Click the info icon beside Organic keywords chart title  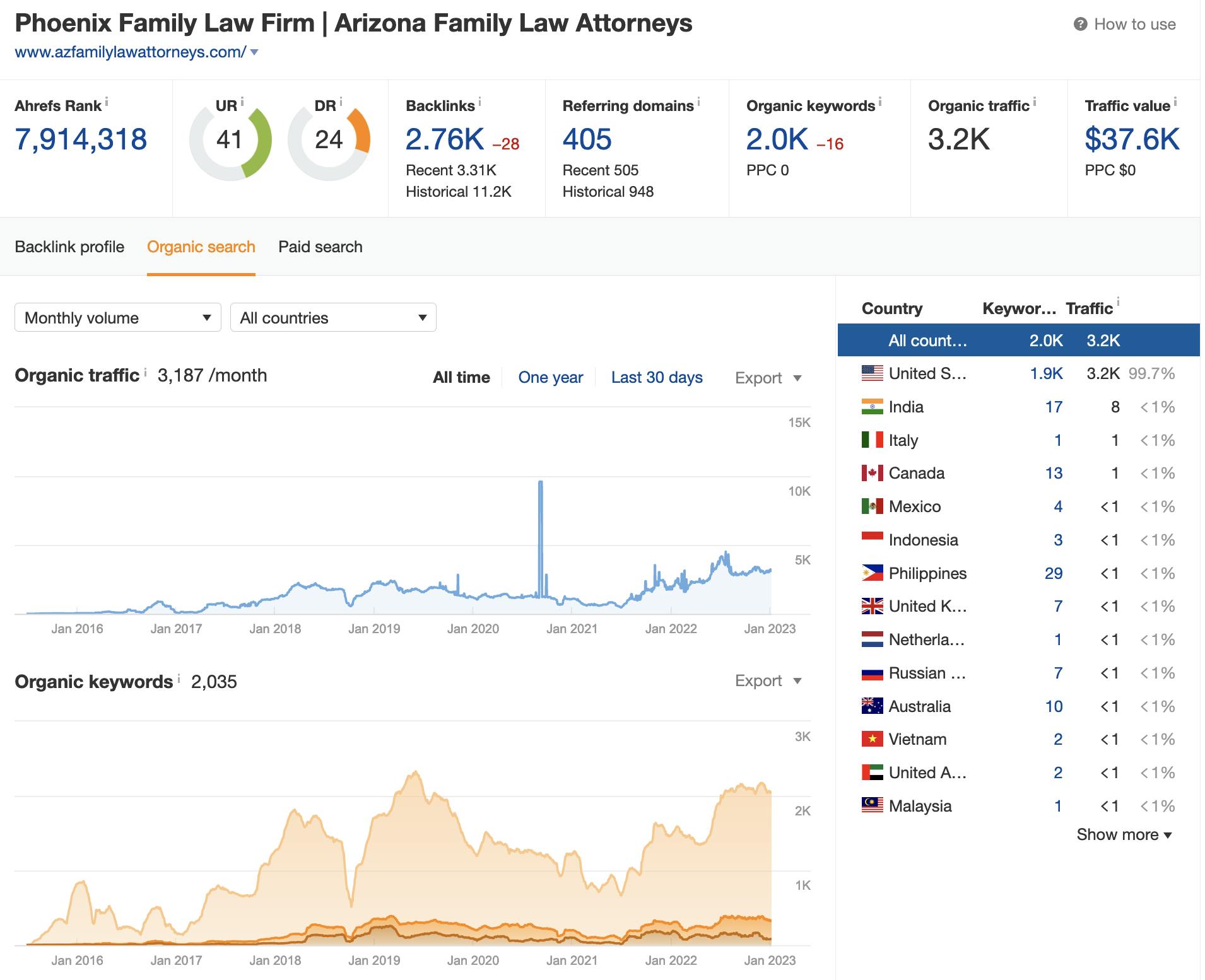[x=179, y=679]
